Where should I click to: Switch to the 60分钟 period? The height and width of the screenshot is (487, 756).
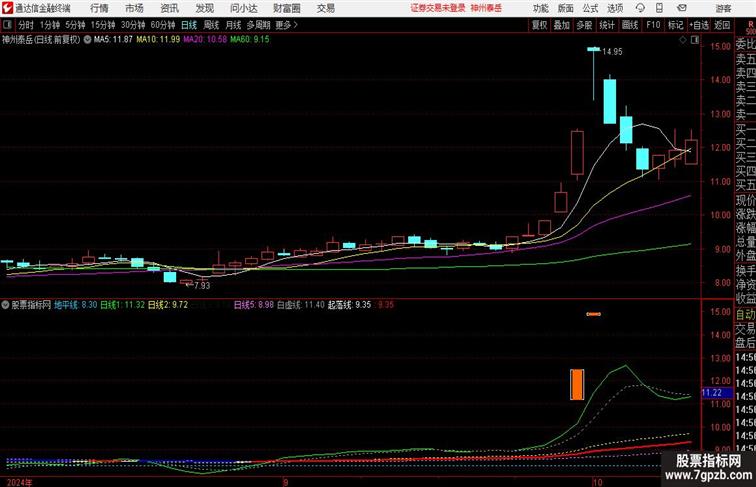point(163,25)
